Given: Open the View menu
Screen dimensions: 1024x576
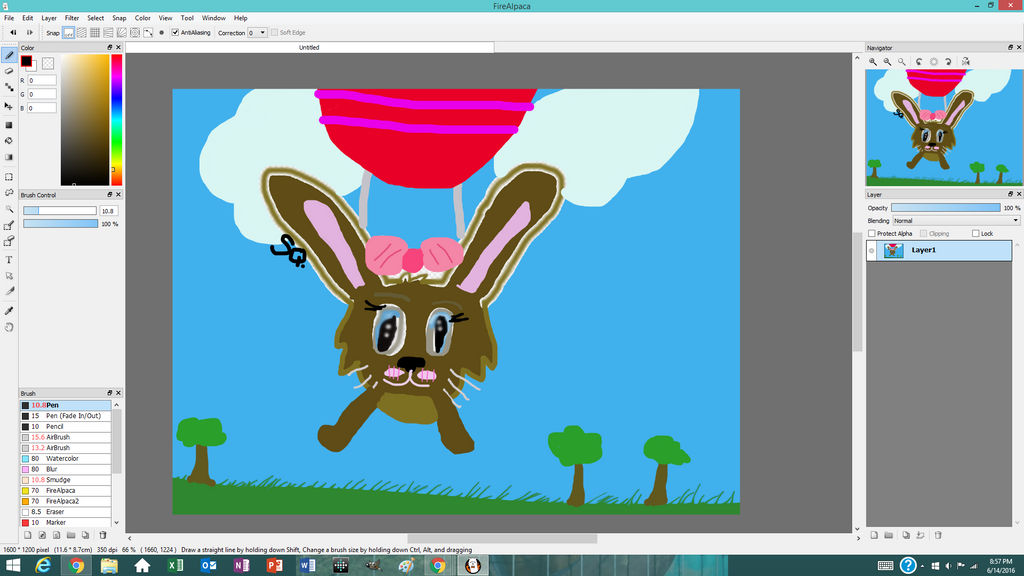Looking at the screenshot, I should (x=165, y=18).
